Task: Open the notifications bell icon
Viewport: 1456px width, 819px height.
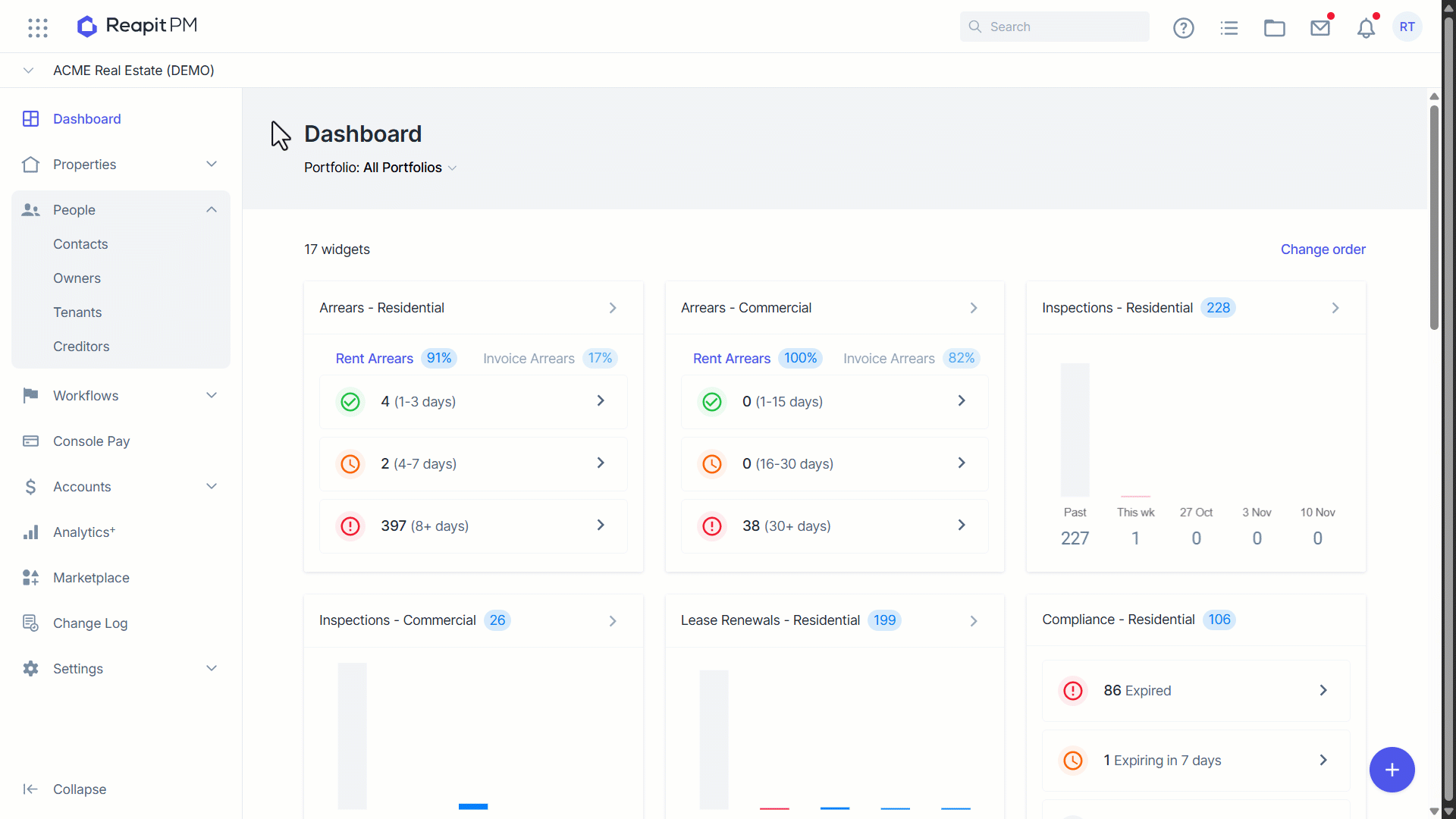Action: point(1366,28)
